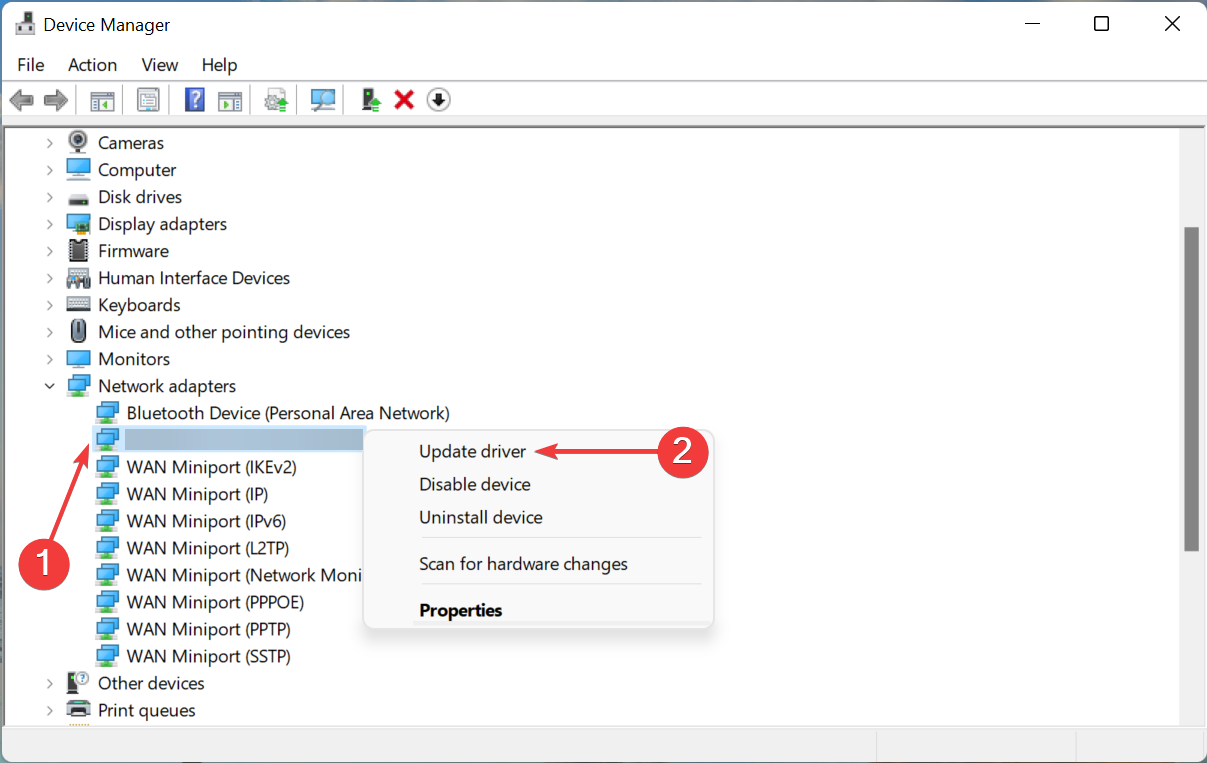Open the Properties toolbar icon
1207x763 pixels.
(x=148, y=99)
